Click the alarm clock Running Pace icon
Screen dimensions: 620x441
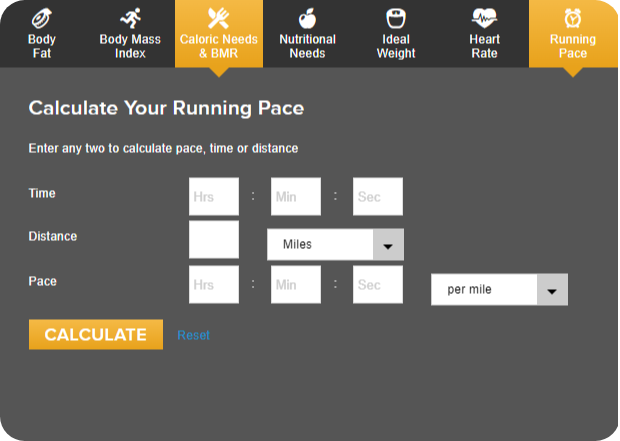pos(573,18)
